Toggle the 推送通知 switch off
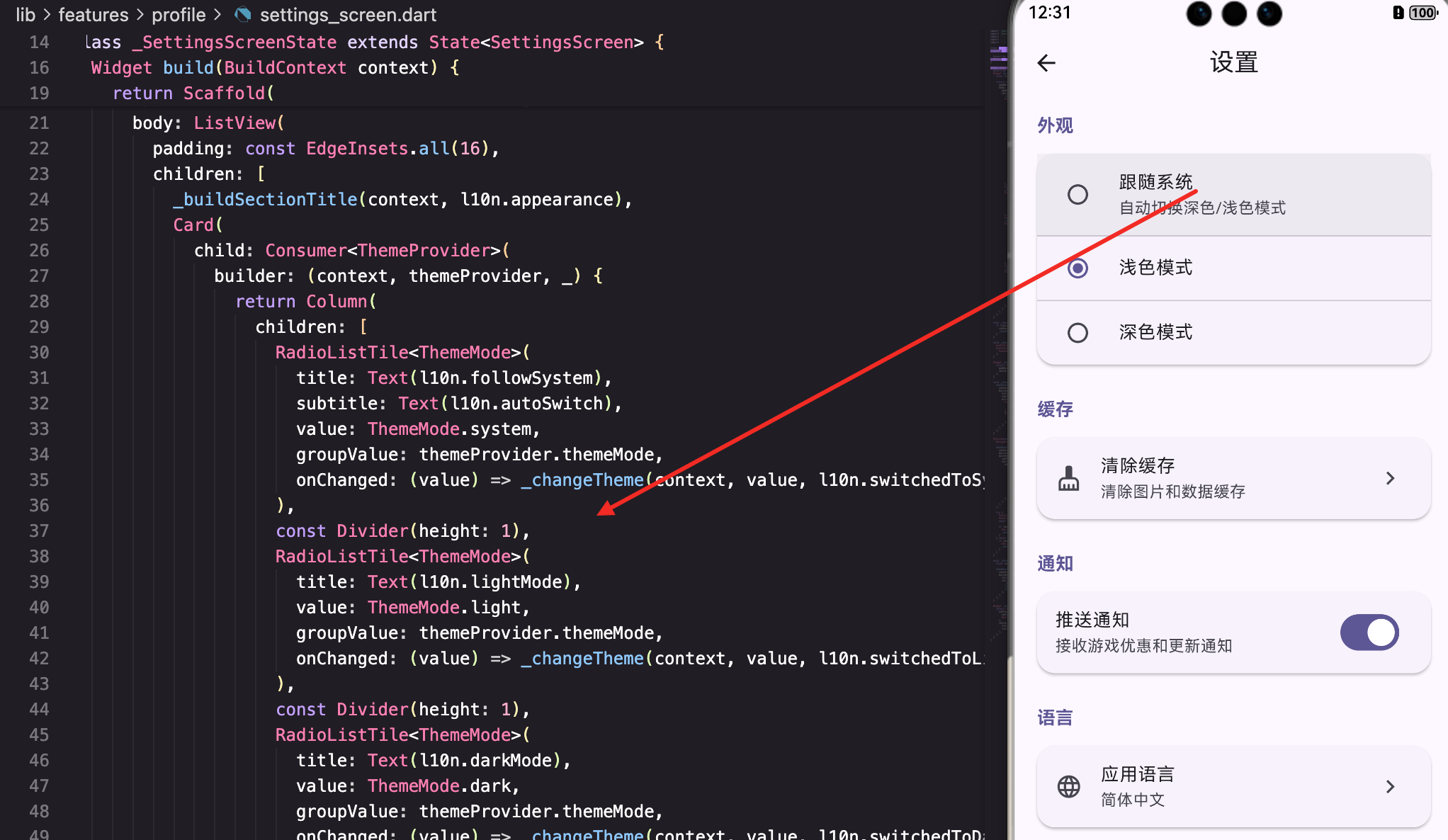The width and height of the screenshot is (1448, 840). click(x=1369, y=632)
